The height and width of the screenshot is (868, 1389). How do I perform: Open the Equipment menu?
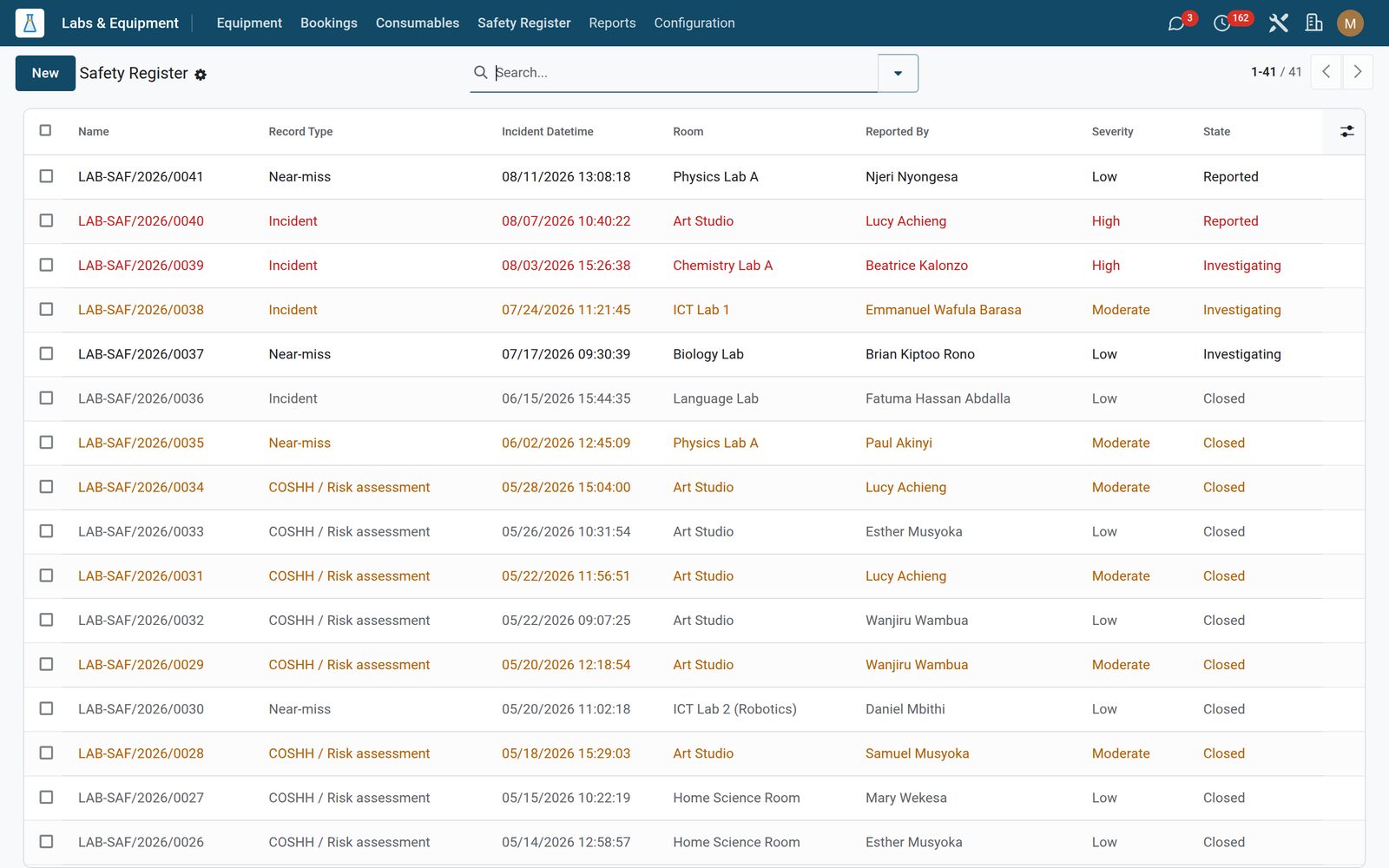(x=249, y=23)
